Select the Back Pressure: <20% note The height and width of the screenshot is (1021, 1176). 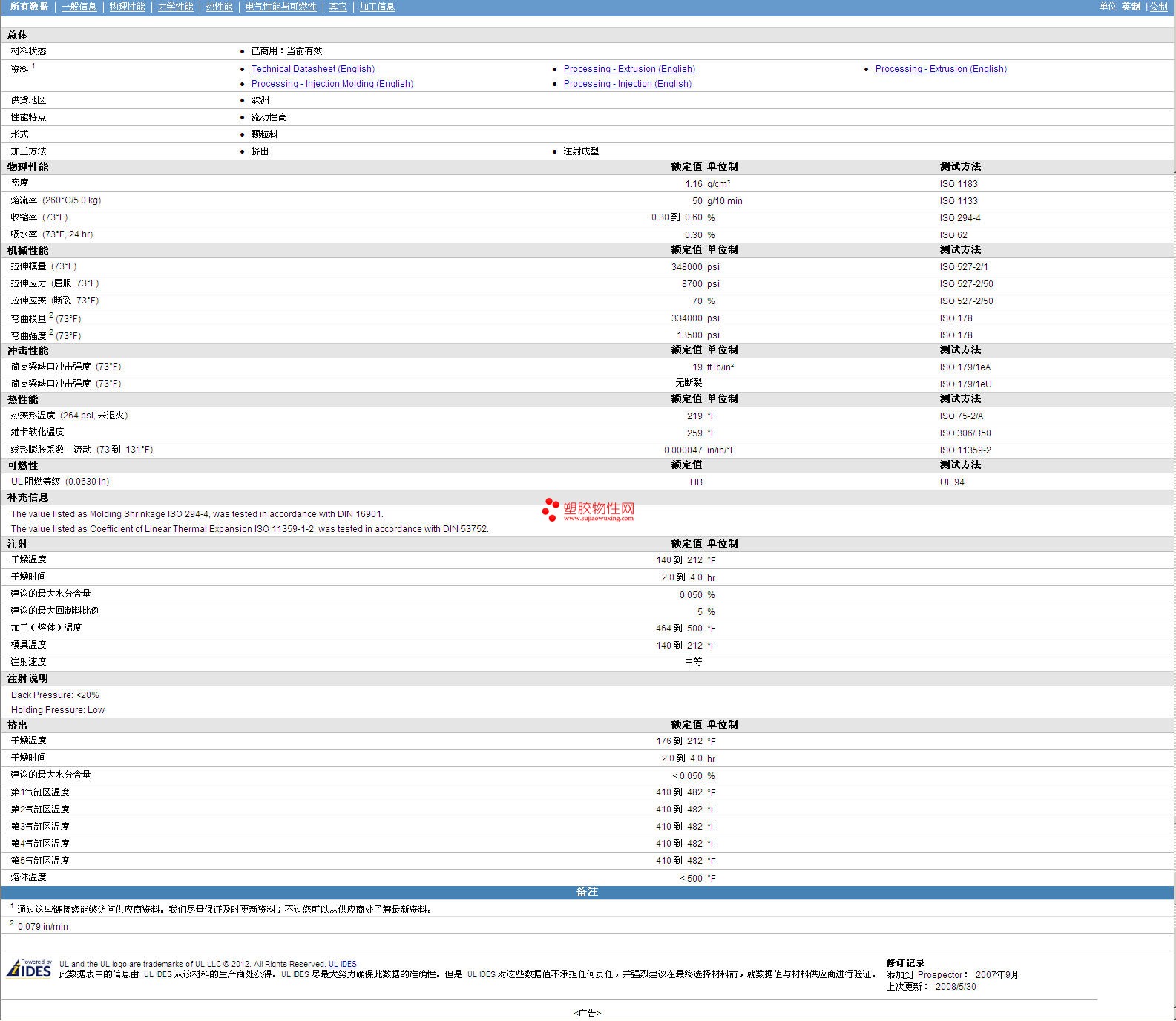55,695
